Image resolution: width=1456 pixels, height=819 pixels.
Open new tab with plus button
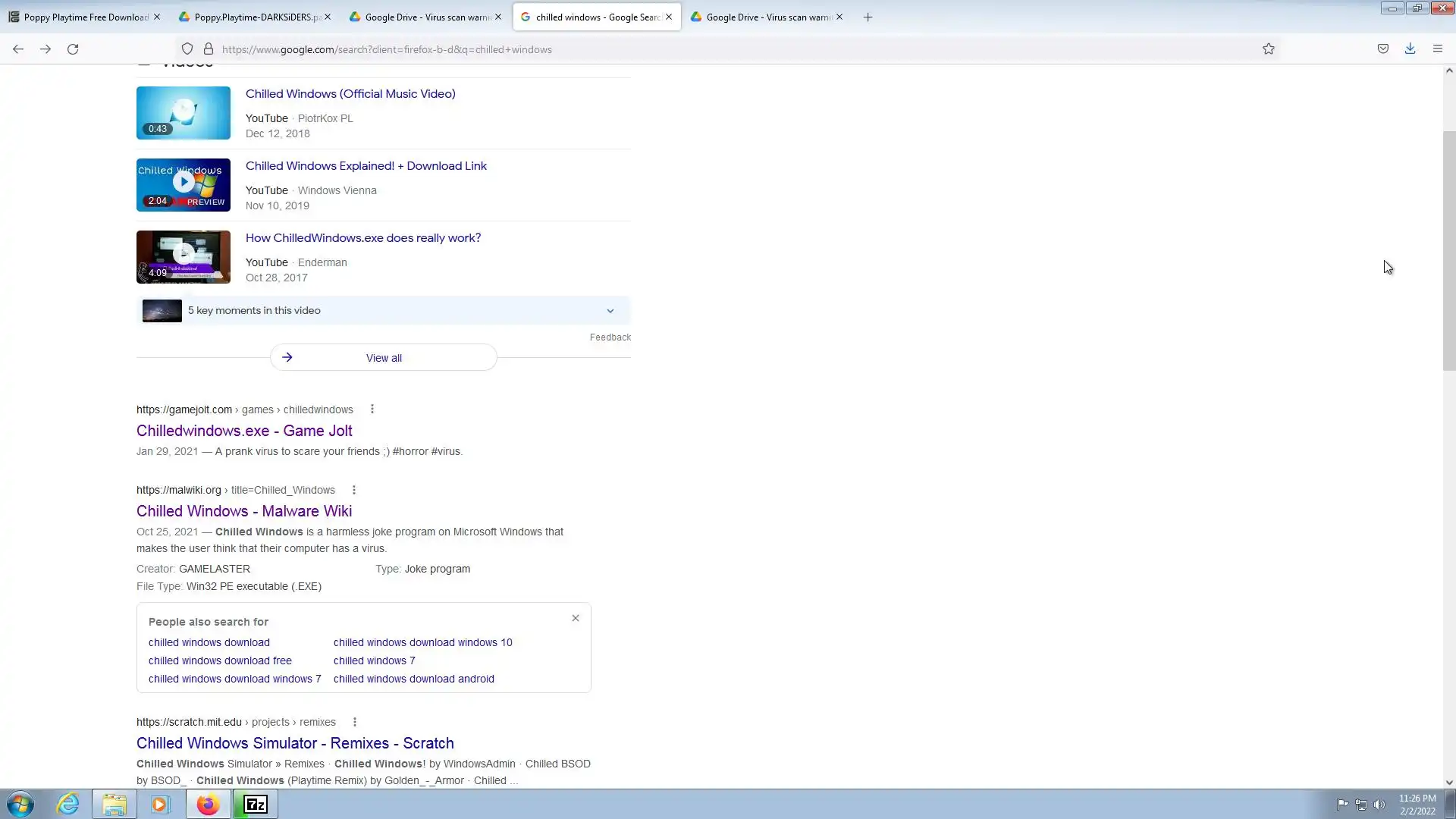(x=868, y=17)
